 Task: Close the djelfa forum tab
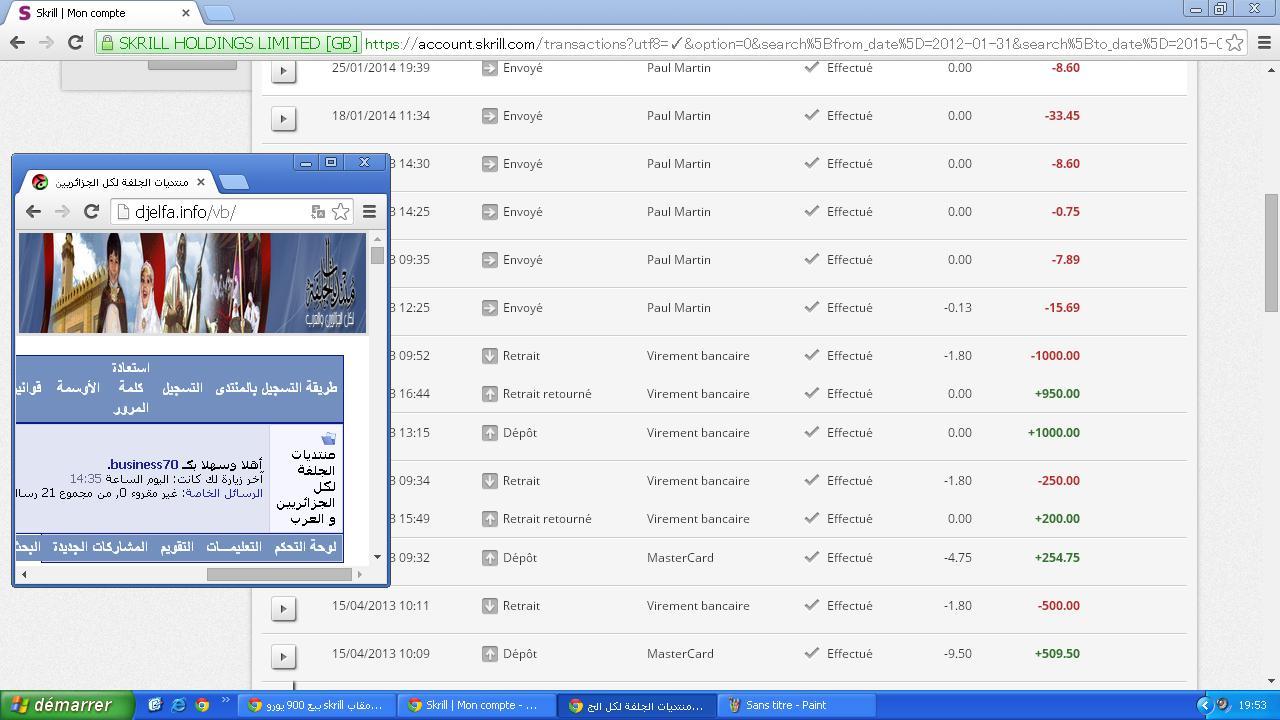201,182
